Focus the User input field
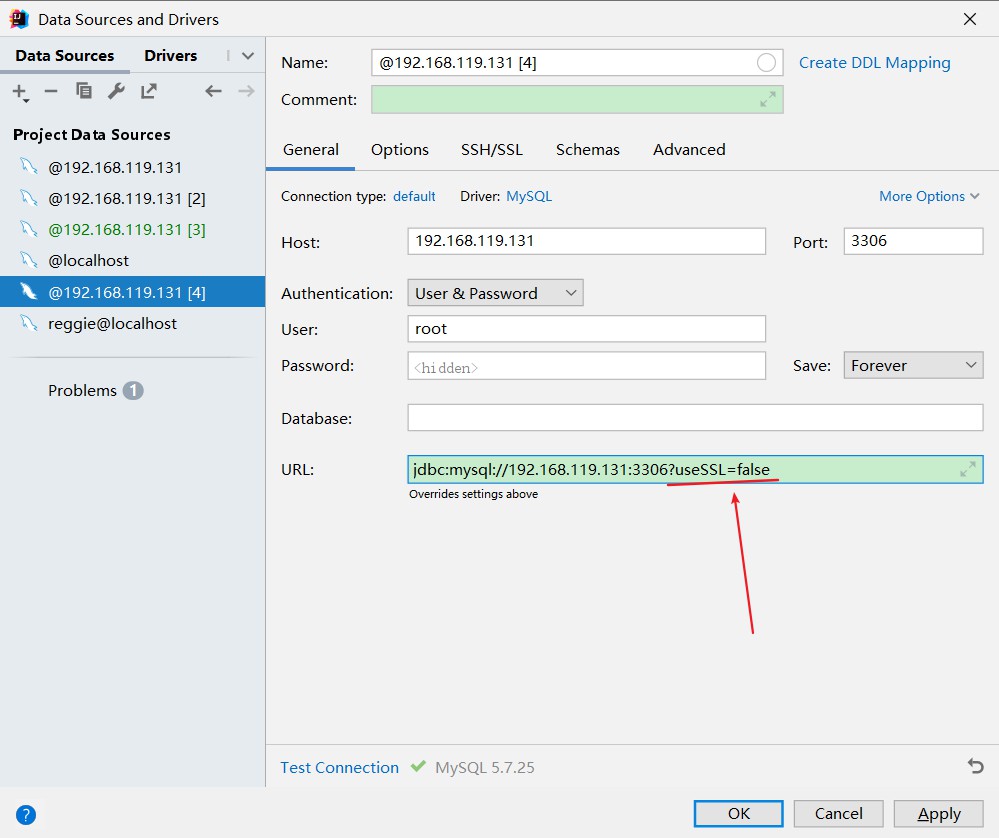 pyautogui.click(x=586, y=329)
